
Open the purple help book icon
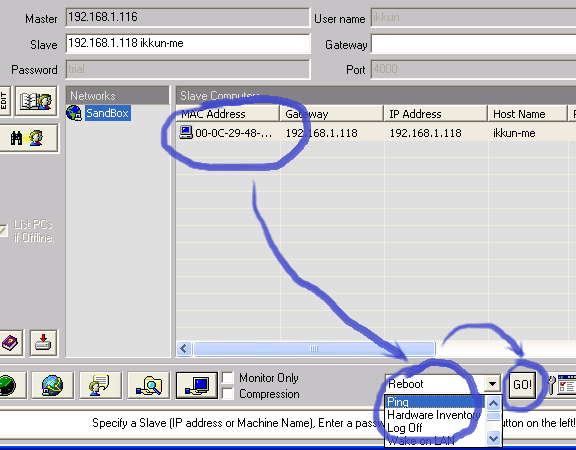(10, 343)
